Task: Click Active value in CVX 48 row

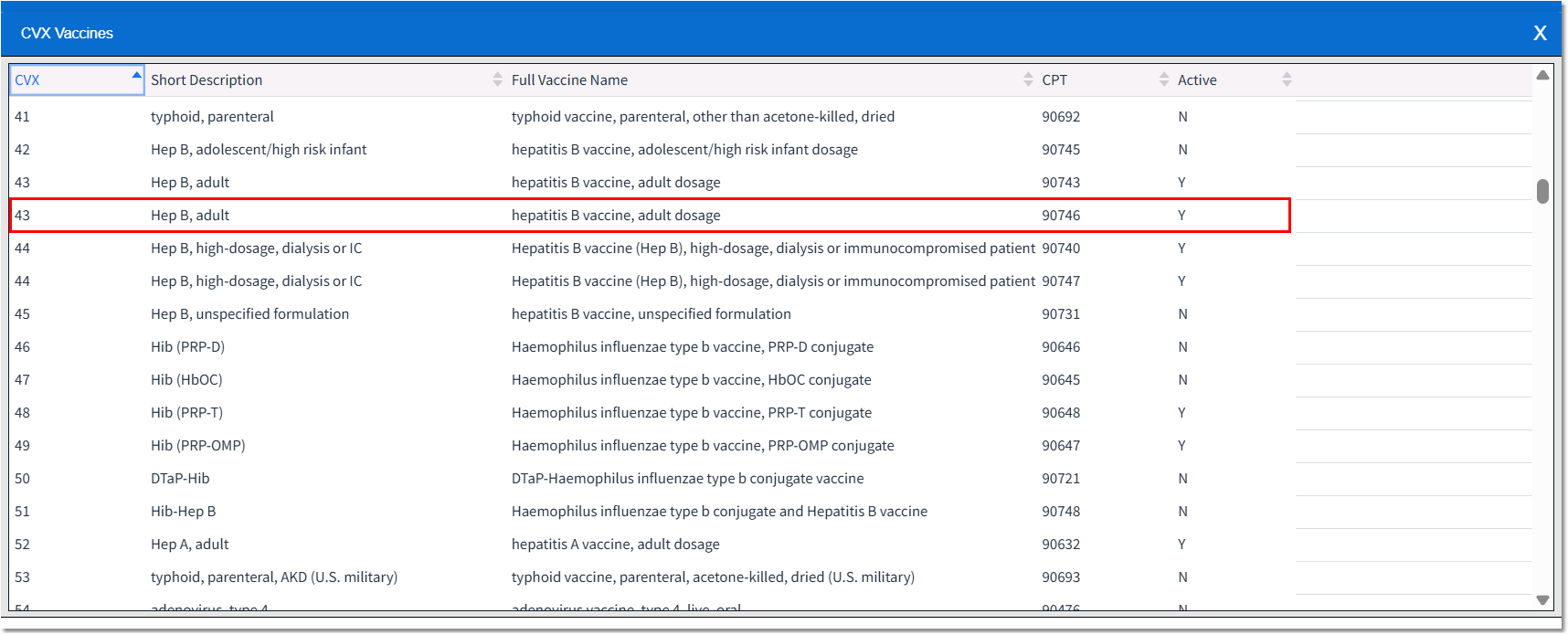Action: pyautogui.click(x=1181, y=412)
